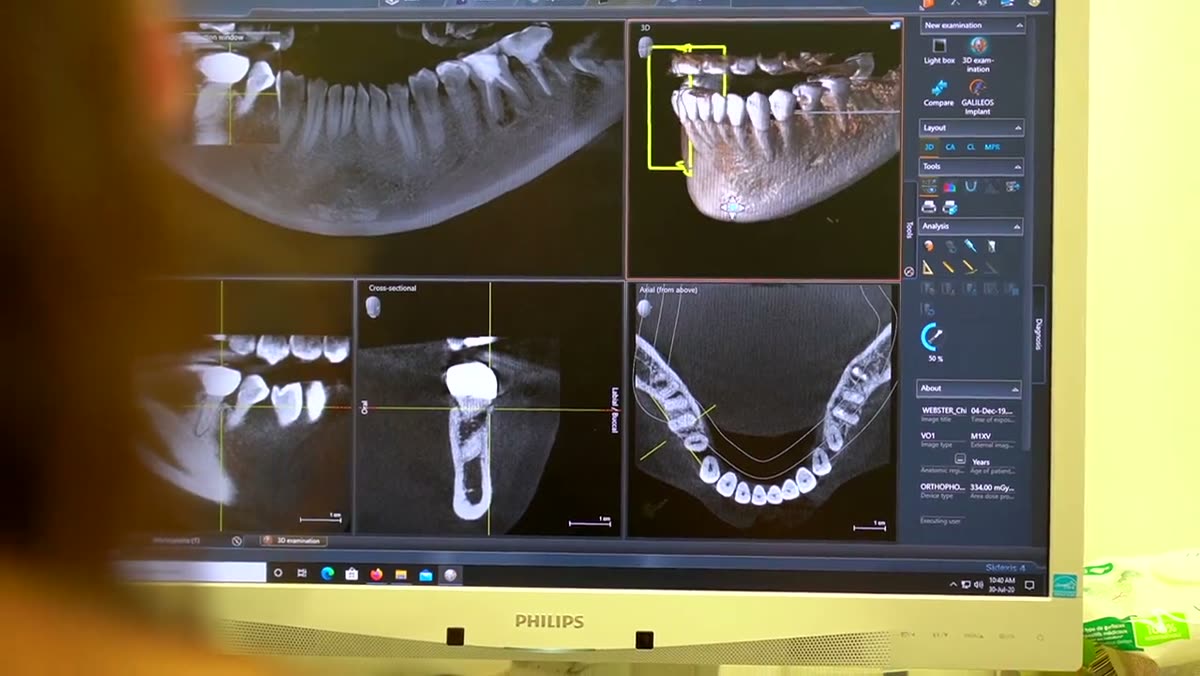
Task: Click the 04-Dec-19 exposure time value
Action: (x=992, y=411)
